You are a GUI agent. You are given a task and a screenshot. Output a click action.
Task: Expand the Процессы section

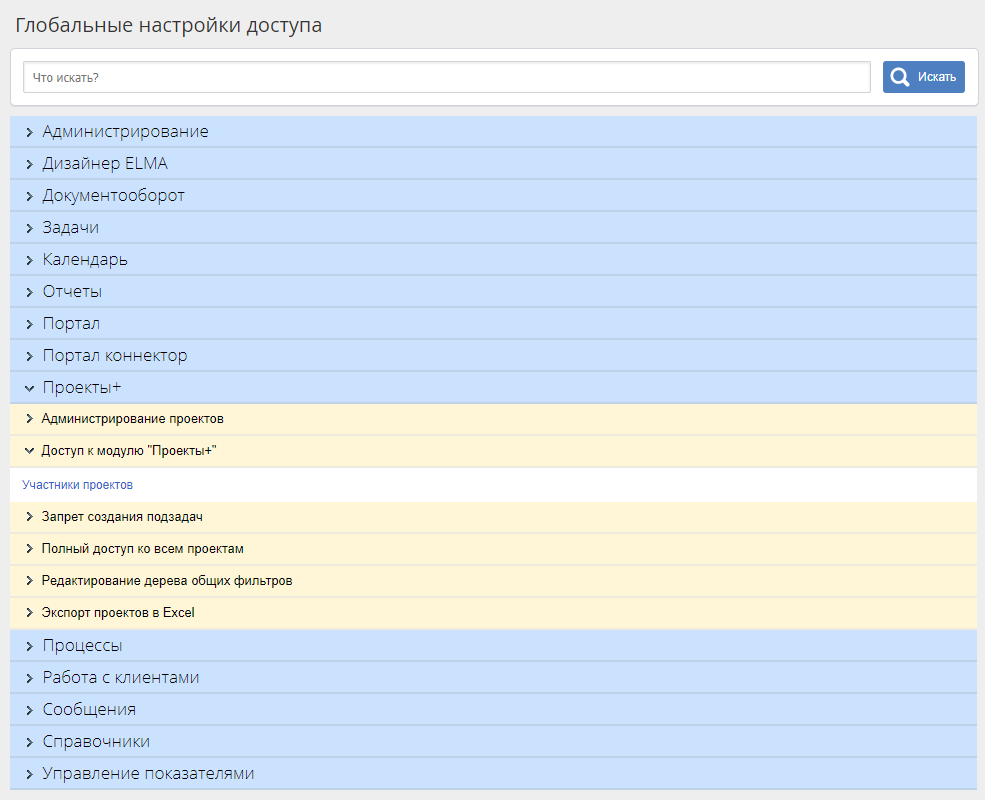coord(82,646)
